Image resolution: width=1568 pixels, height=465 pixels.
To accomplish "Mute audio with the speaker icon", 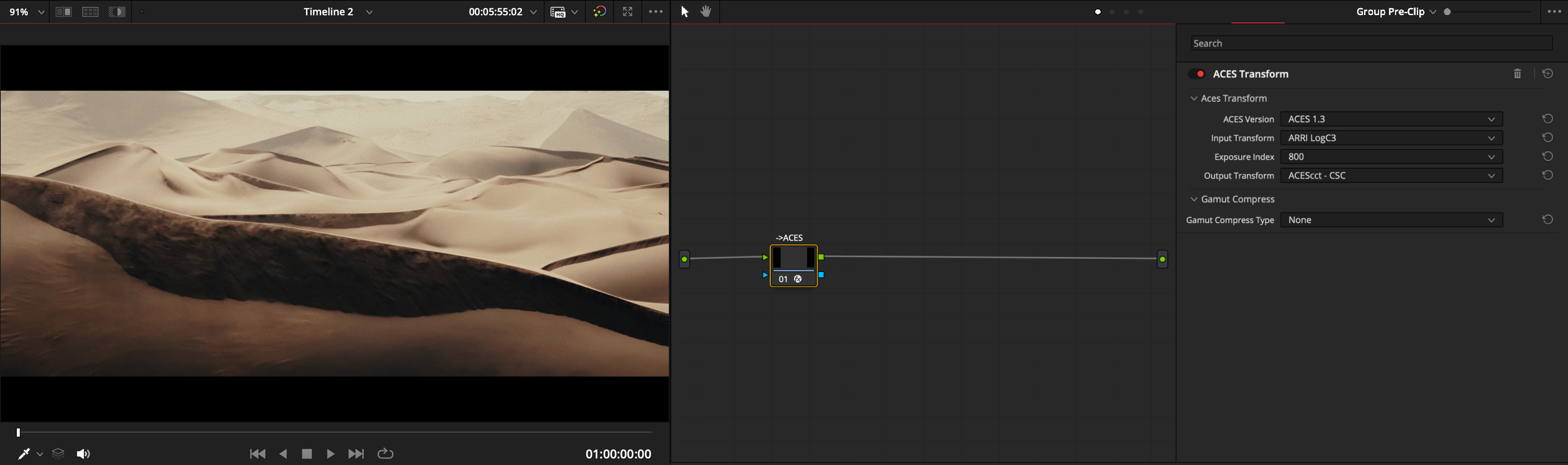I will [83, 454].
